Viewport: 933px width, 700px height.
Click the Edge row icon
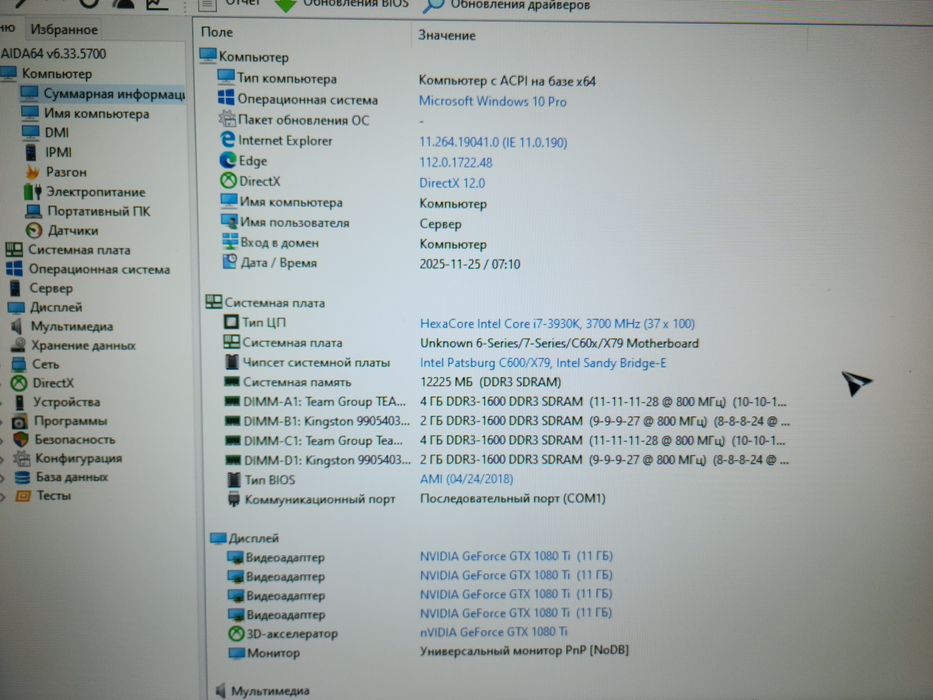(x=228, y=161)
